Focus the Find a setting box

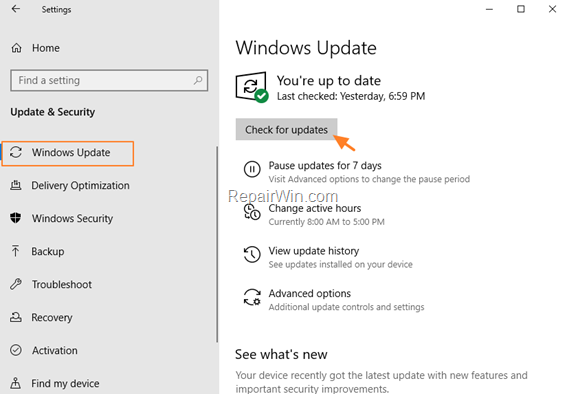coord(109,80)
